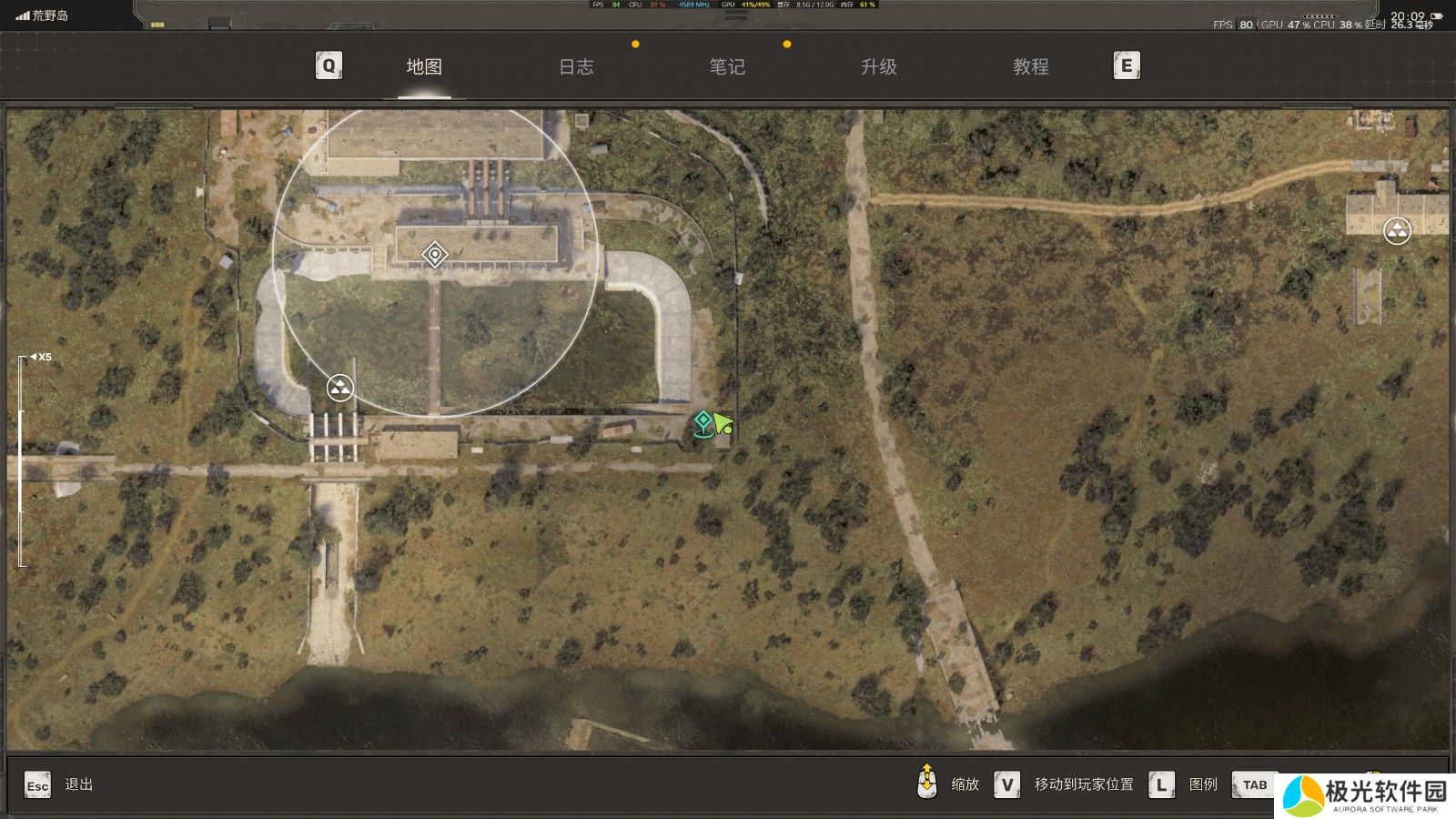Image resolution: width=1456 pixels, height=819 pixels.
Task: Click the teal custom waypoint pin
Action: [x=703, y=423]
